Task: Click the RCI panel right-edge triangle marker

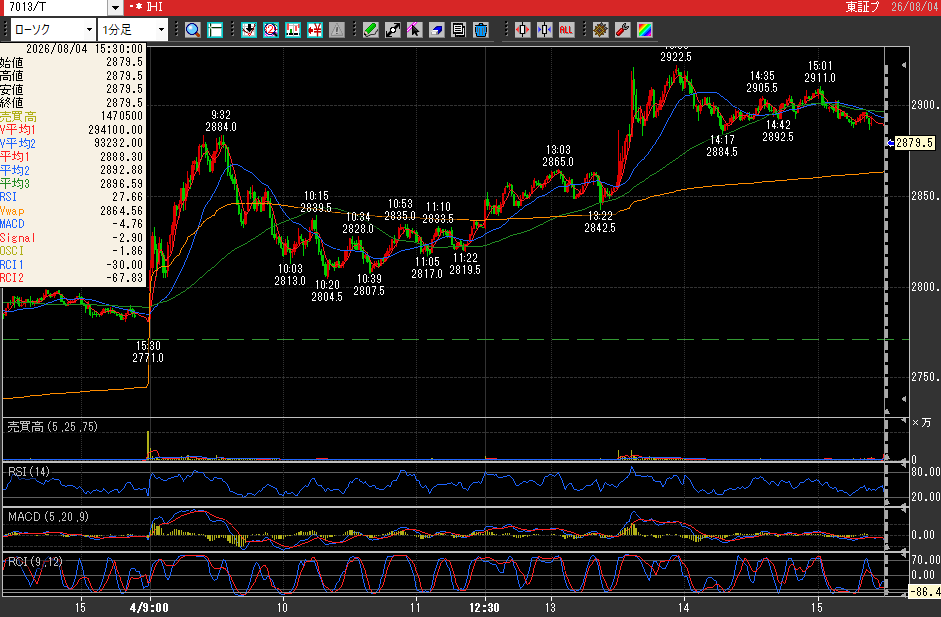Action: click(904, 555)
